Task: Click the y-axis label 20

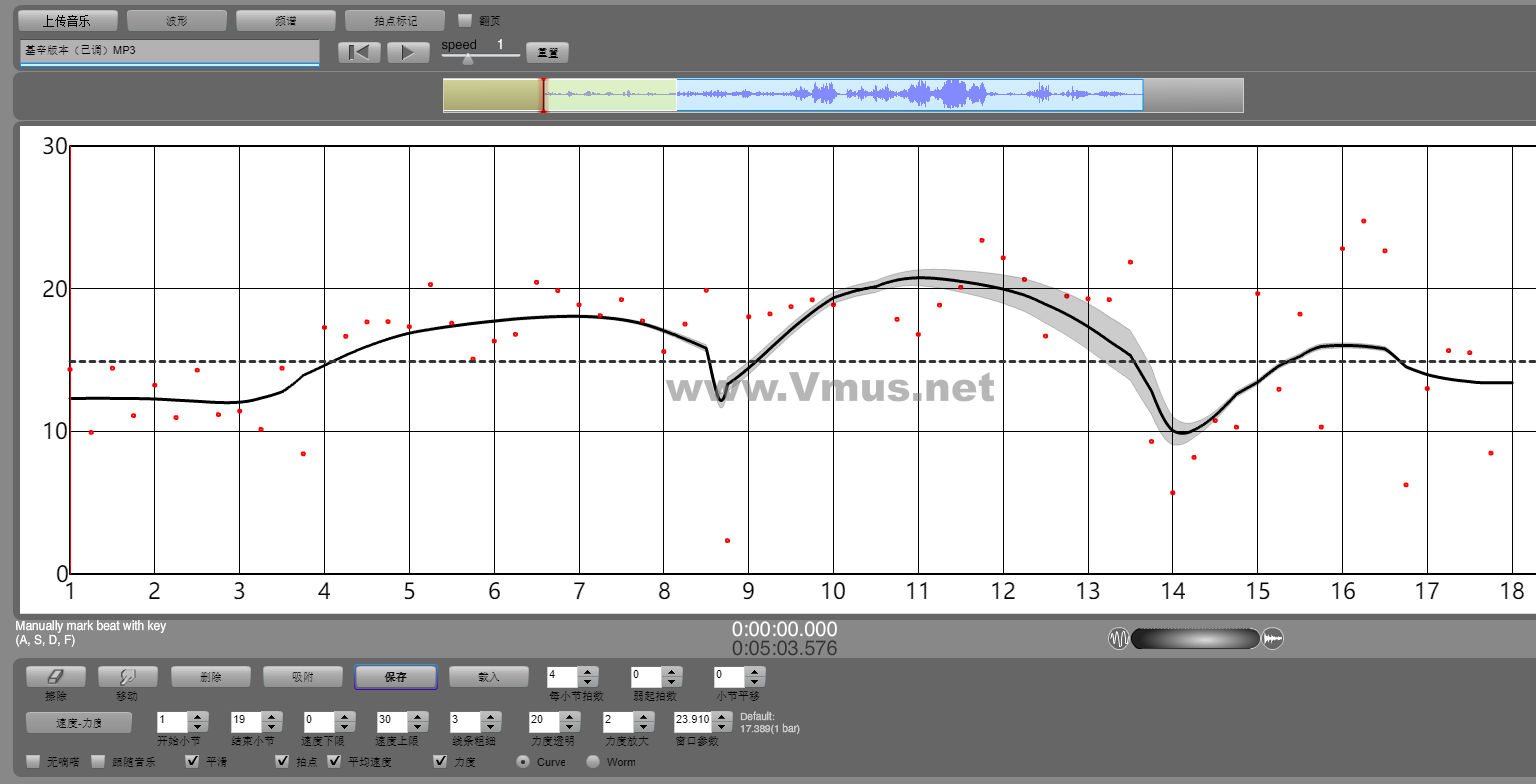Action: pyautogui.click(x=54, y=290)
